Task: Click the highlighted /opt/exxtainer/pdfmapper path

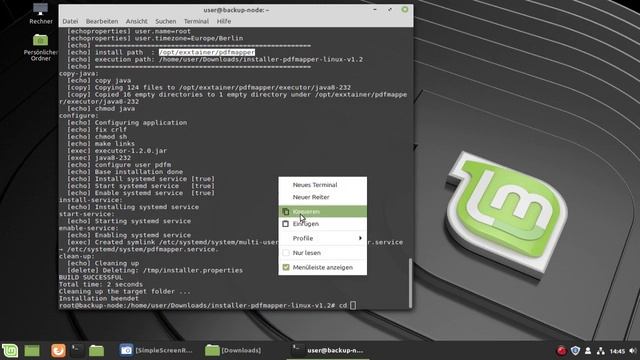Action: pos(207,52)
